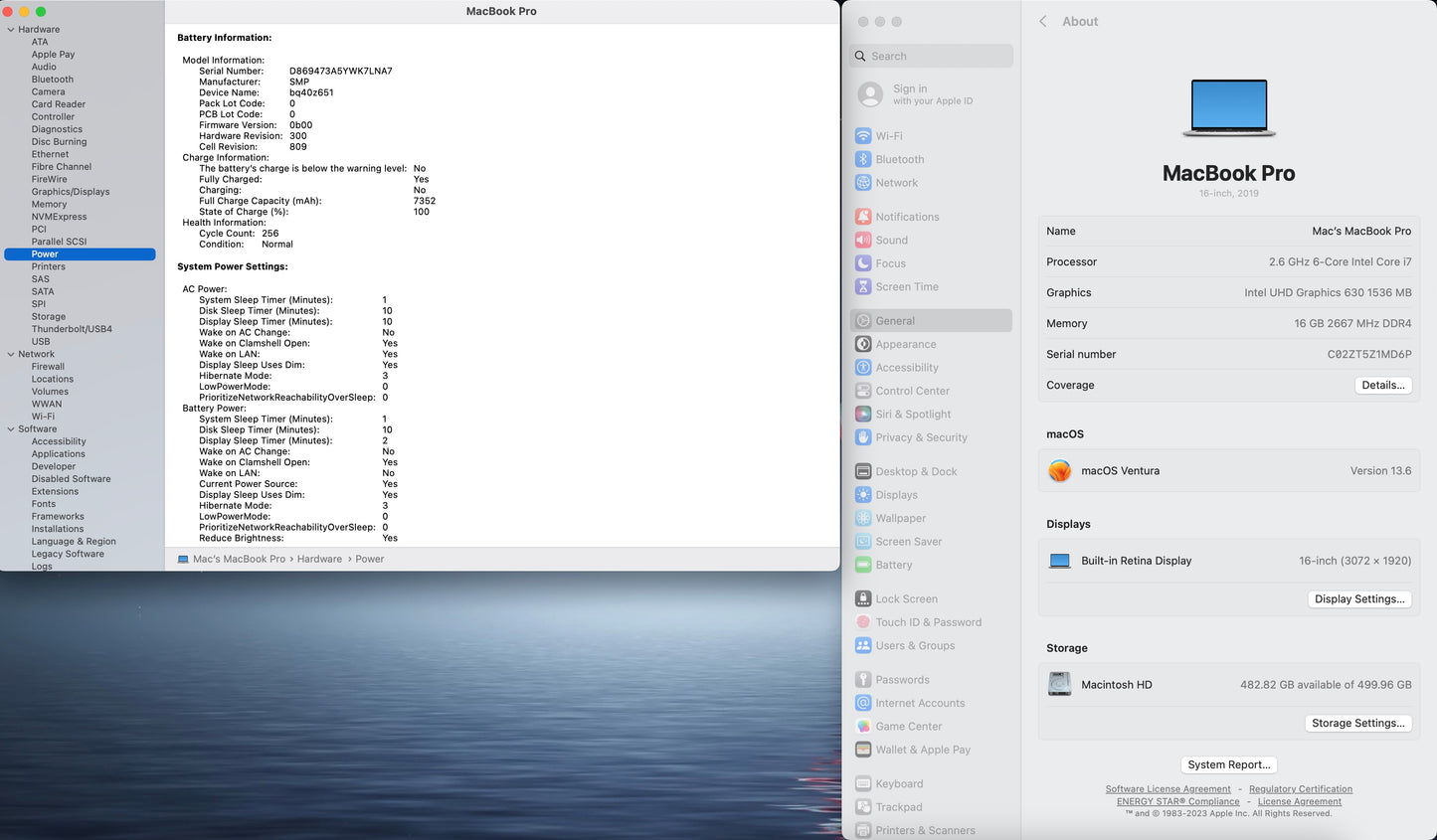Open the Battery settings icon

tap(863, 566)
